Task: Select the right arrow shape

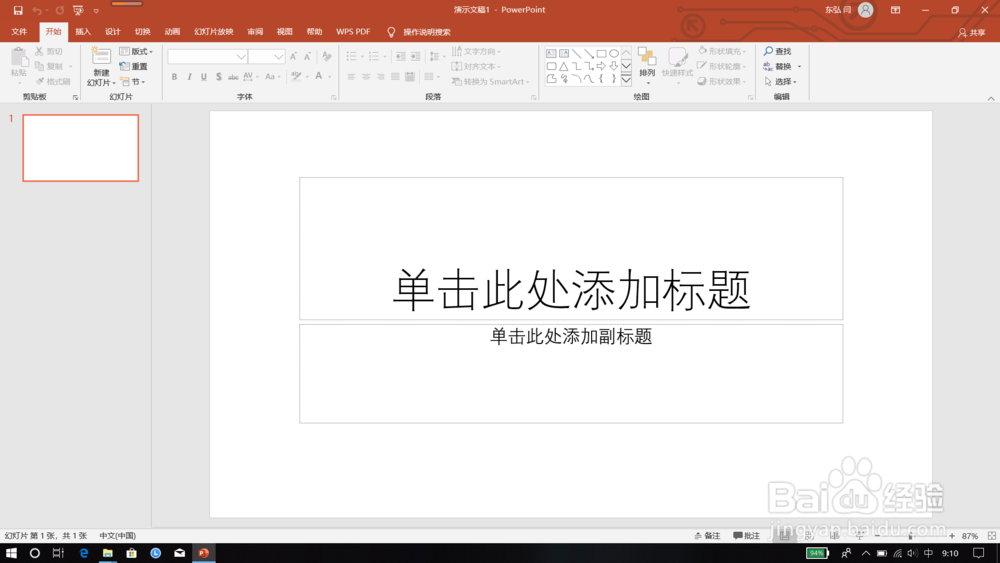Action: coord(601,66)
